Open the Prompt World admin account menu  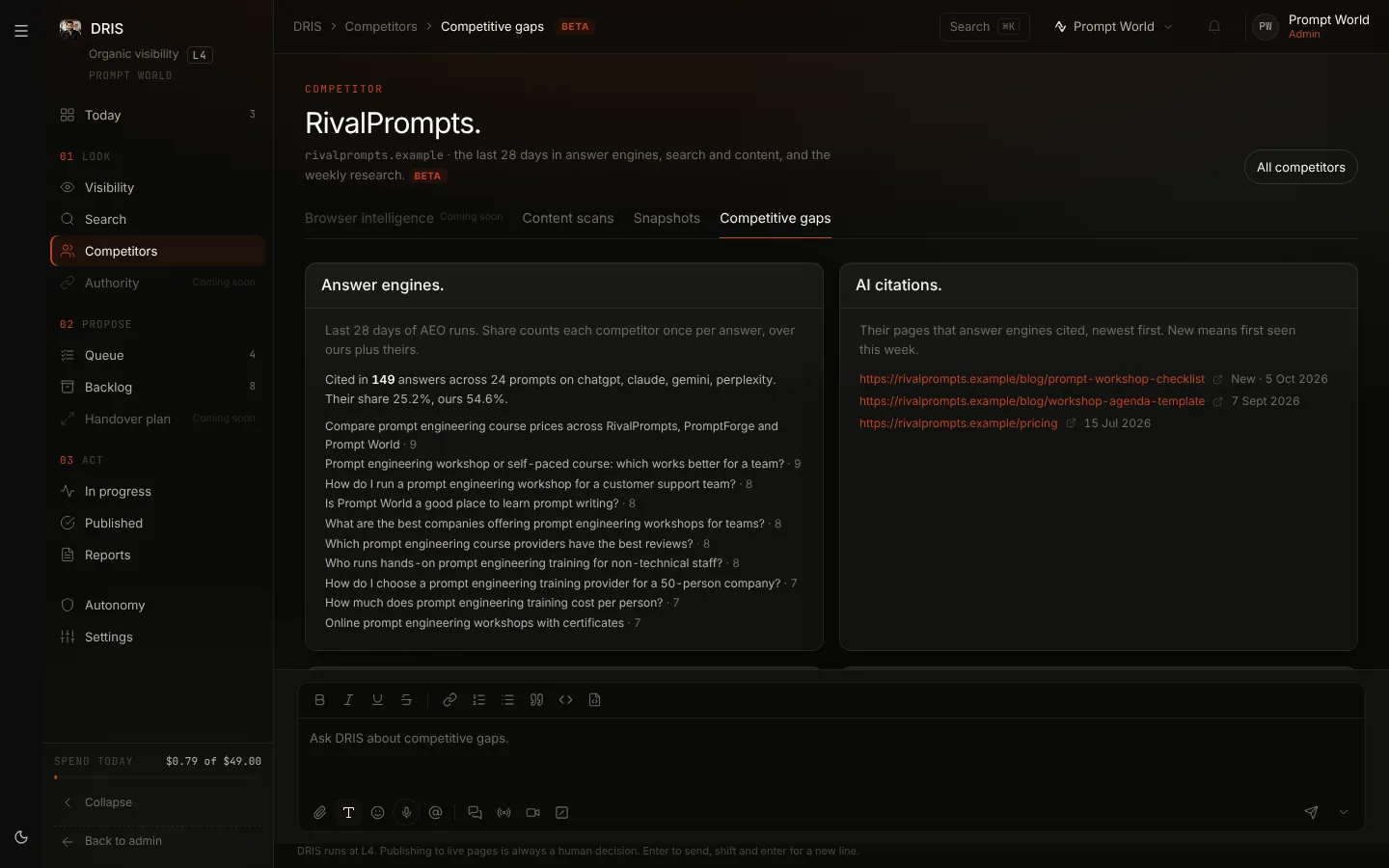tap(1311, 27)
